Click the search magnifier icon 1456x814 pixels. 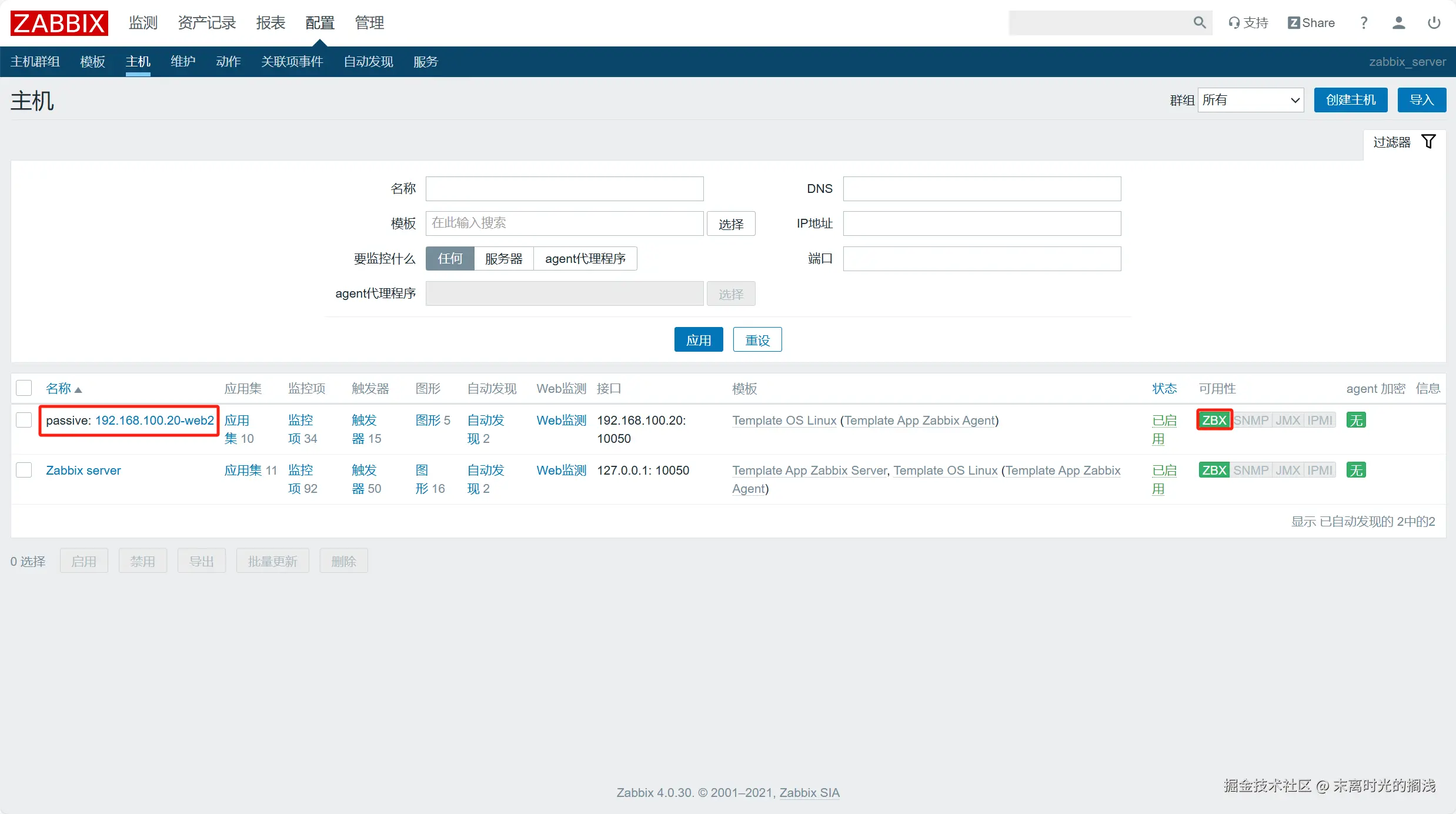[1199, 22]
